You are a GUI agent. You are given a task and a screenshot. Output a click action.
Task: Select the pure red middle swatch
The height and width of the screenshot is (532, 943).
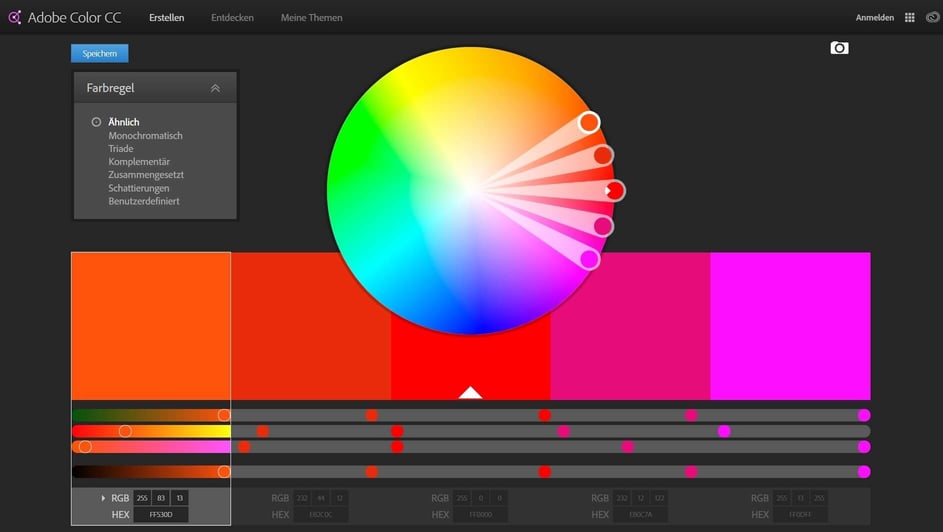(470, 367)
